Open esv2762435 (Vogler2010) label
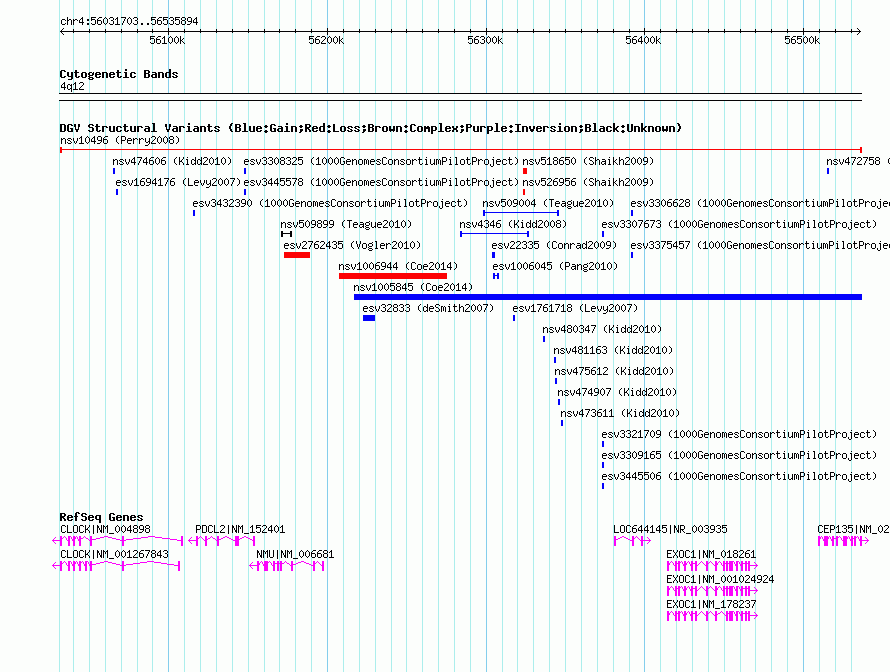The width and height of the screenshot is (890, 672). (352, 245)
